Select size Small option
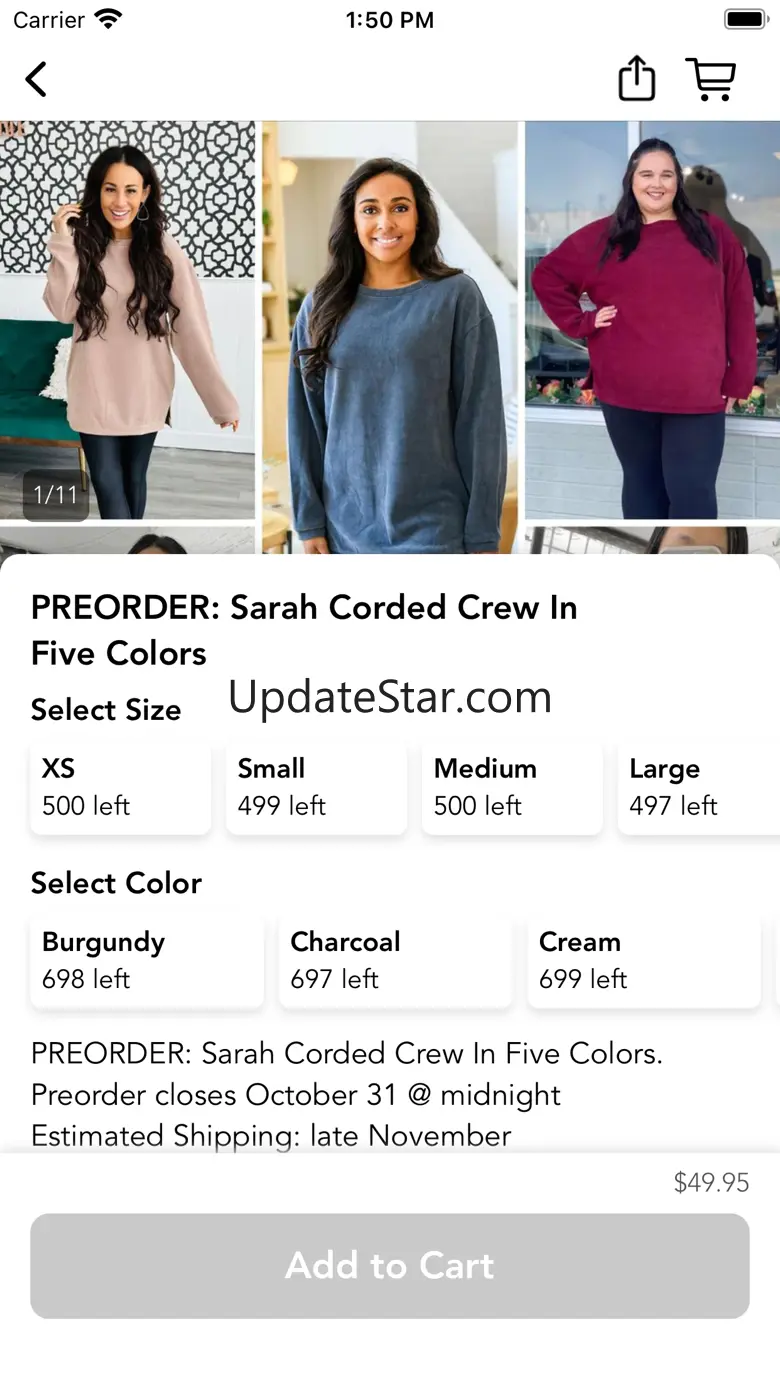 click(317, 787)
